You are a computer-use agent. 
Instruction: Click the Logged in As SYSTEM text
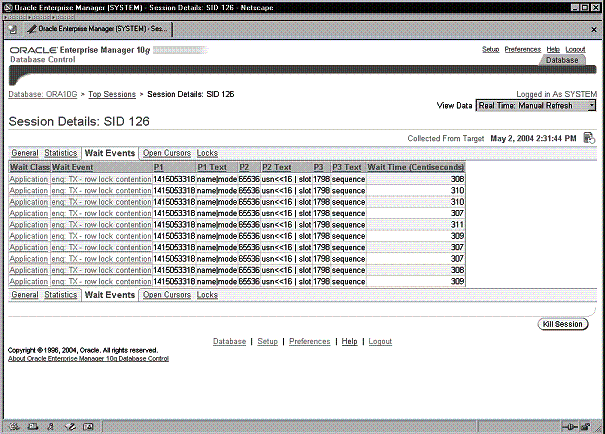tap(556, 94)
